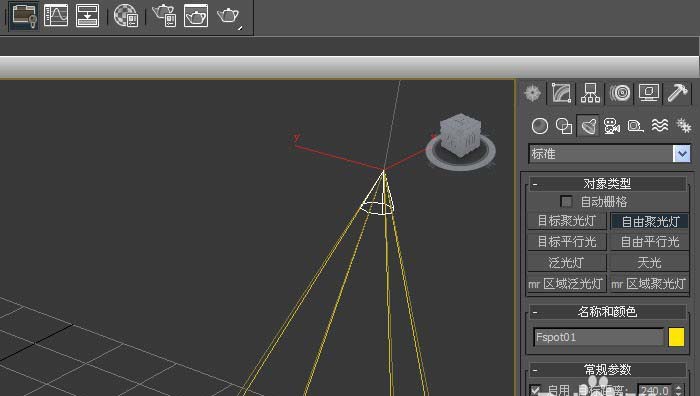The height and width of the screenshot is (396, 700).
Task: Open the Material Editor
Action: point(126,16)
